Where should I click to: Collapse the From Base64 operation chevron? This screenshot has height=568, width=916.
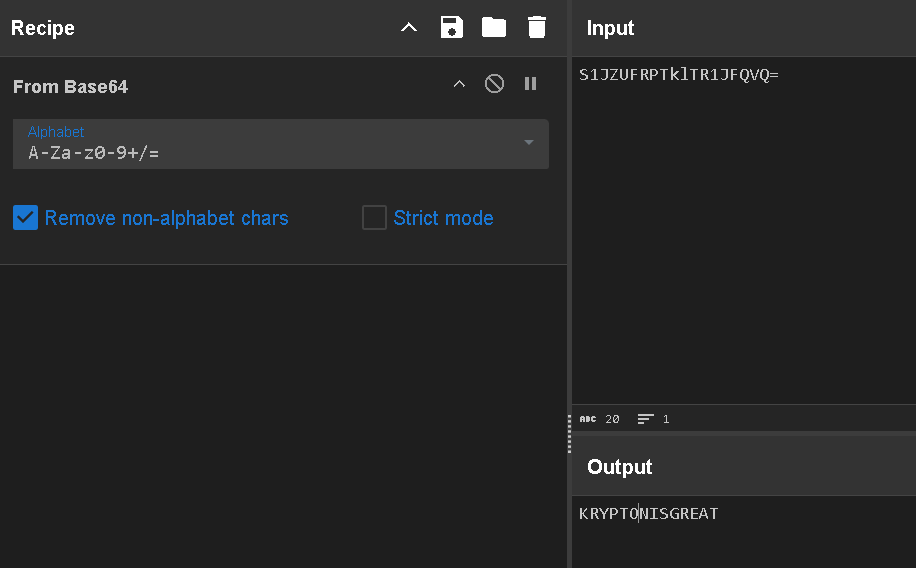click(x=459, y=84)
